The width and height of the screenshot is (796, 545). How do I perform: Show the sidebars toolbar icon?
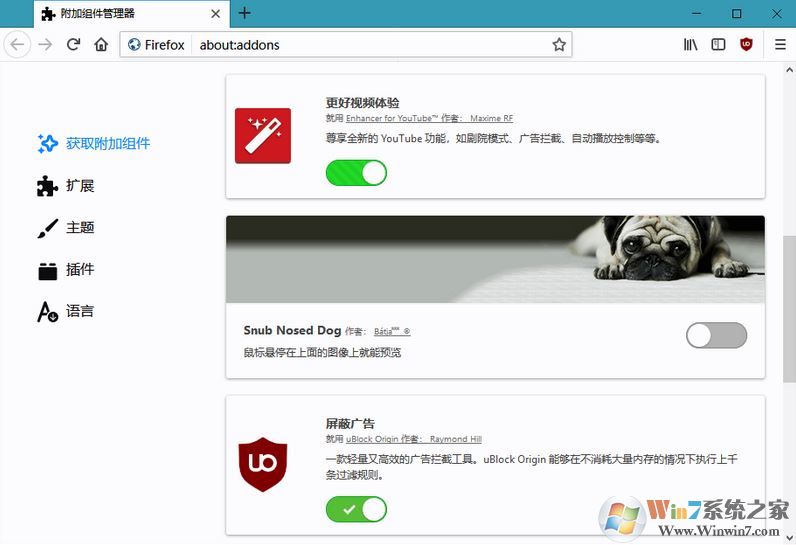tap(718, 45)
